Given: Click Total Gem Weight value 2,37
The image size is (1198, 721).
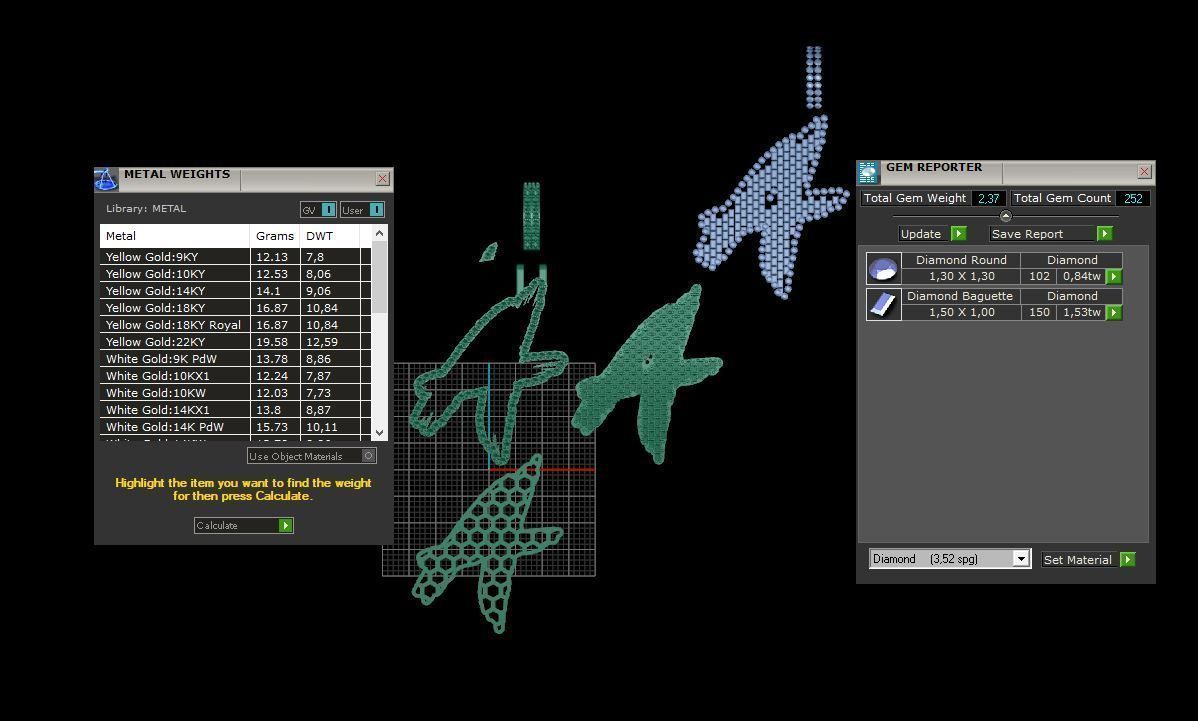Looking at the screenshot, I should [989, 199].
